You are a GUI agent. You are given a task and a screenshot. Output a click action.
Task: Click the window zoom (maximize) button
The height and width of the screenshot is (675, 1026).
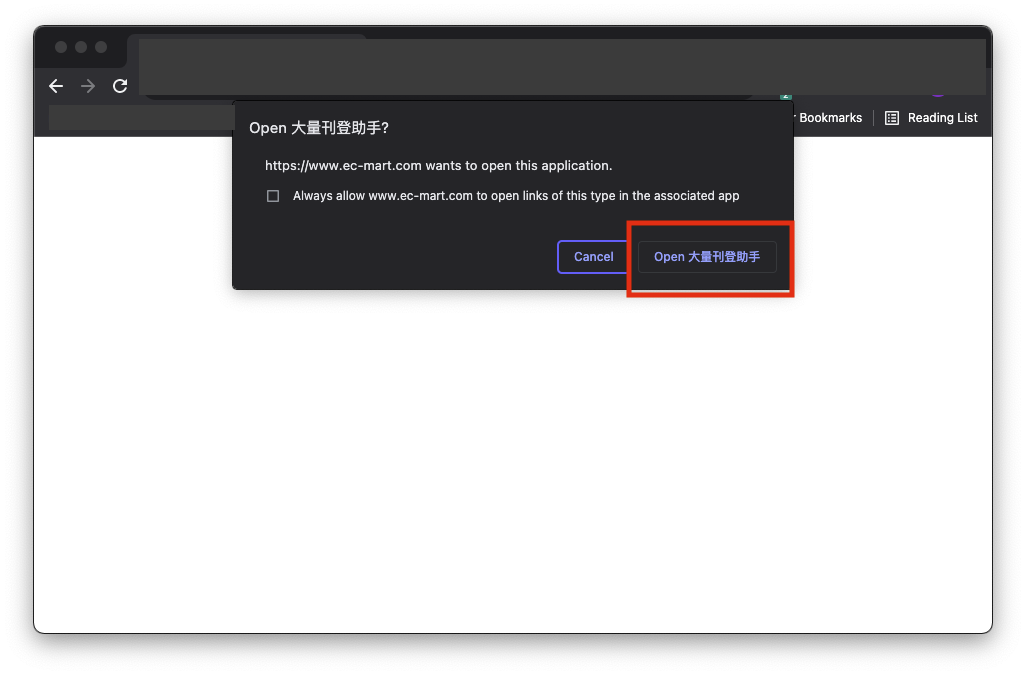pos(101,47)
